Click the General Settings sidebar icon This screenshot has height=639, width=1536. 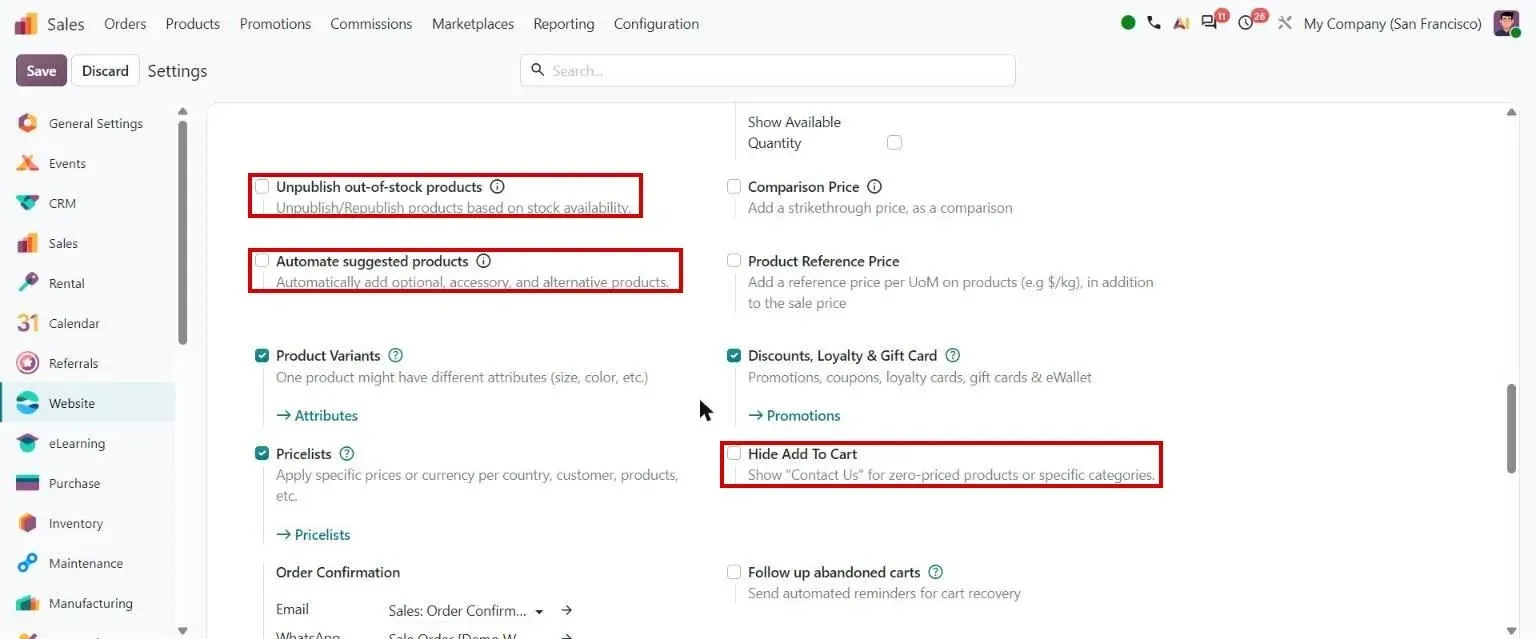click(28, 123)
